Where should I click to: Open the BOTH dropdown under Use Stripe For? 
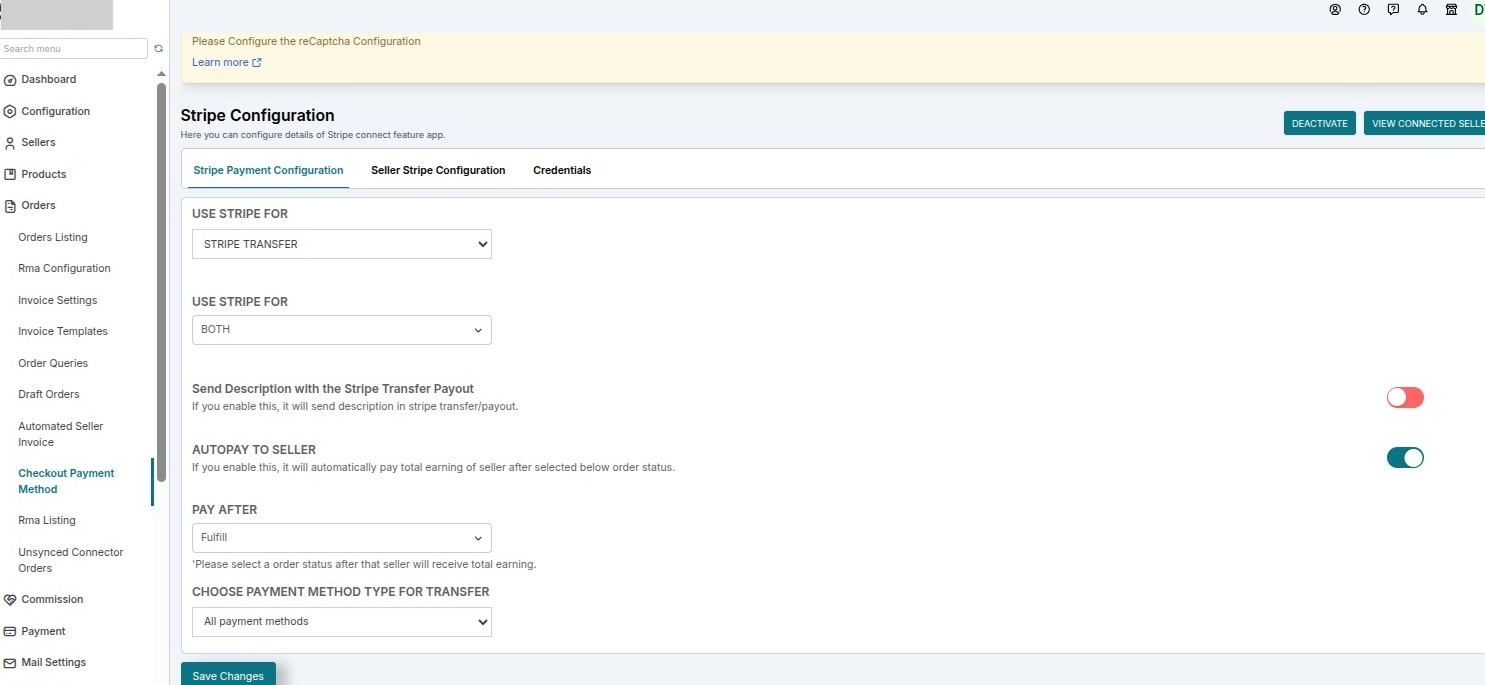click(342, 330)
